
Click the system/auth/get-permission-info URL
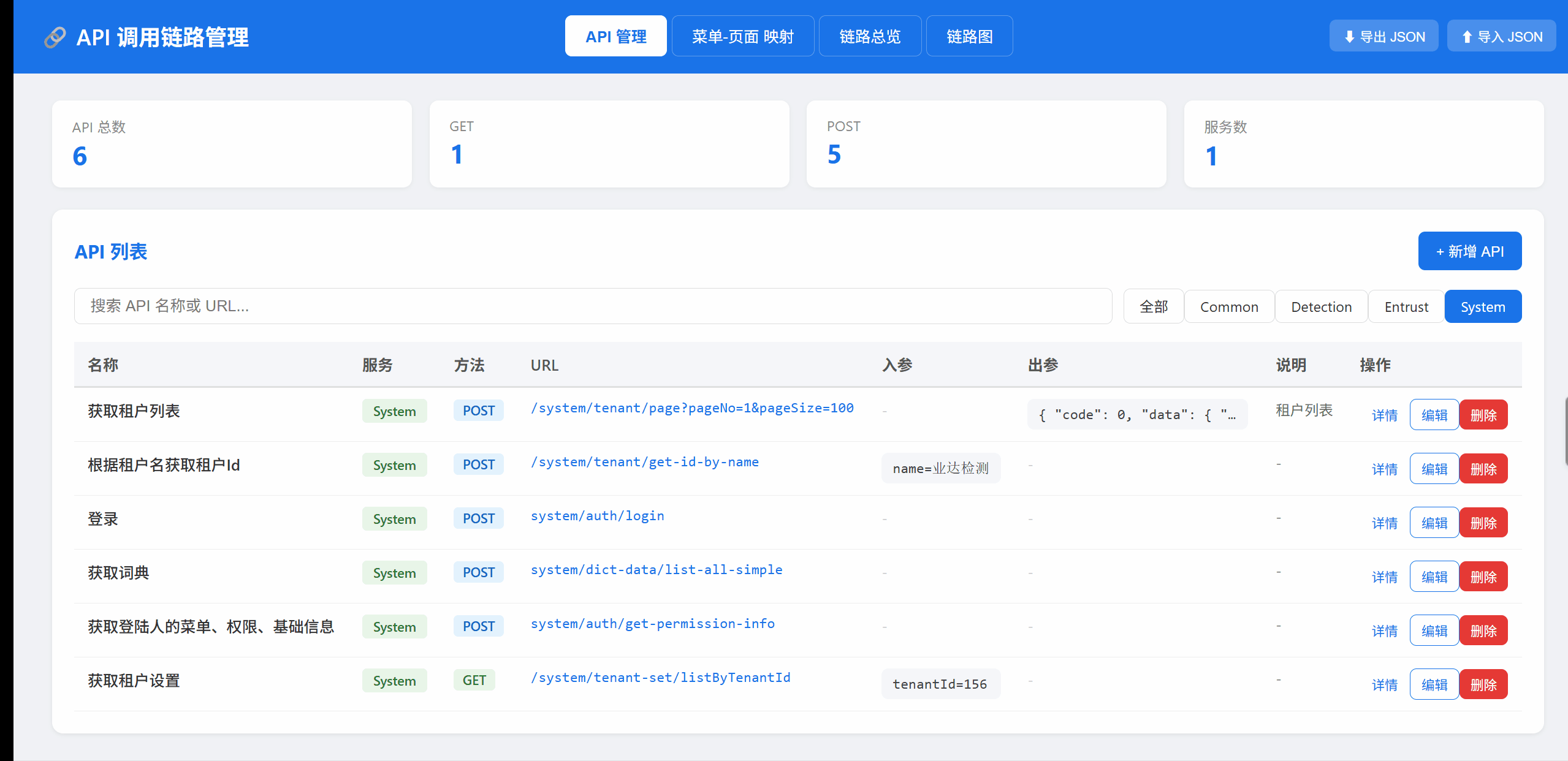pos(653,624)
